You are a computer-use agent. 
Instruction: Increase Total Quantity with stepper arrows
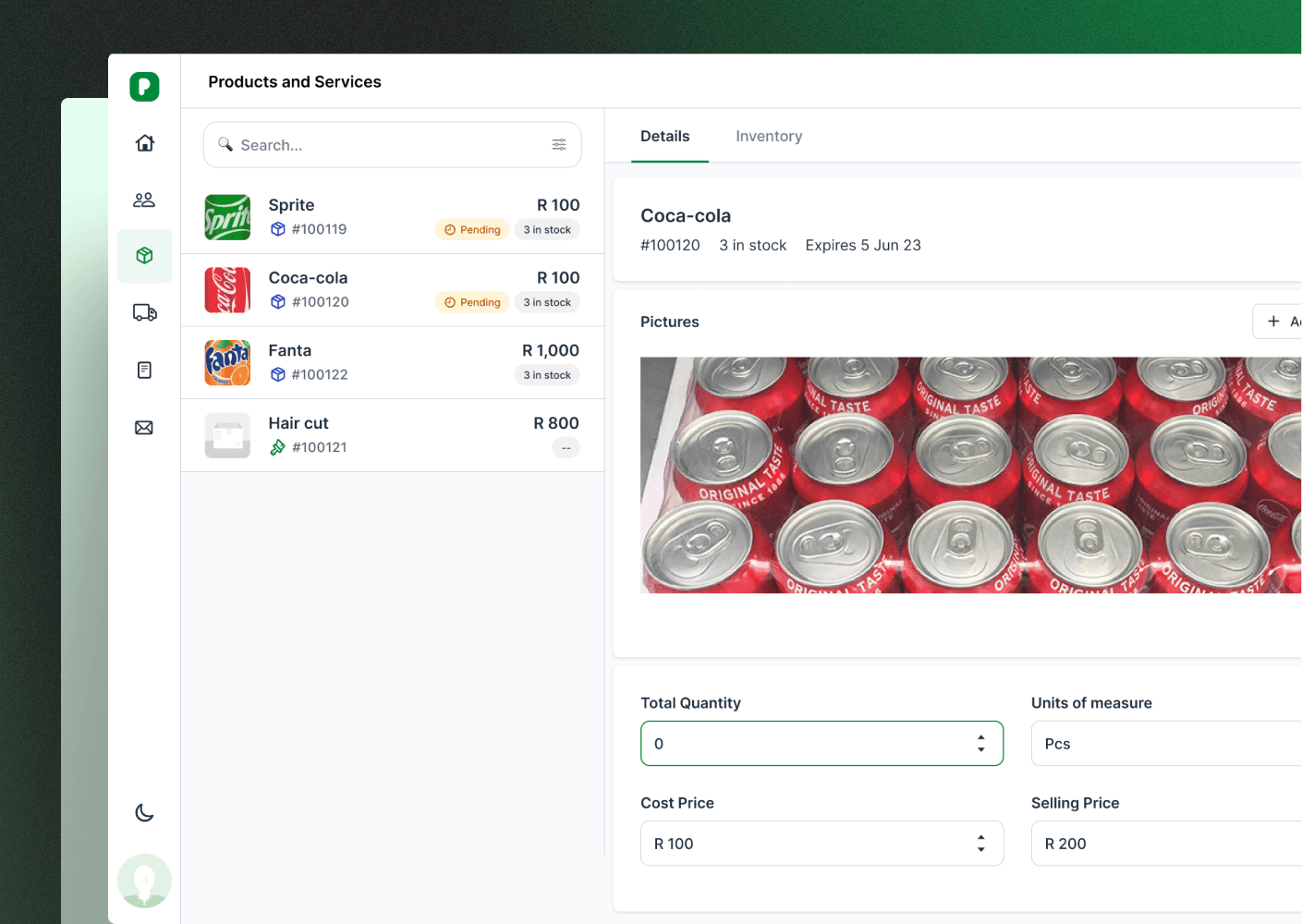pyautogui.click(x=981, y=744)
